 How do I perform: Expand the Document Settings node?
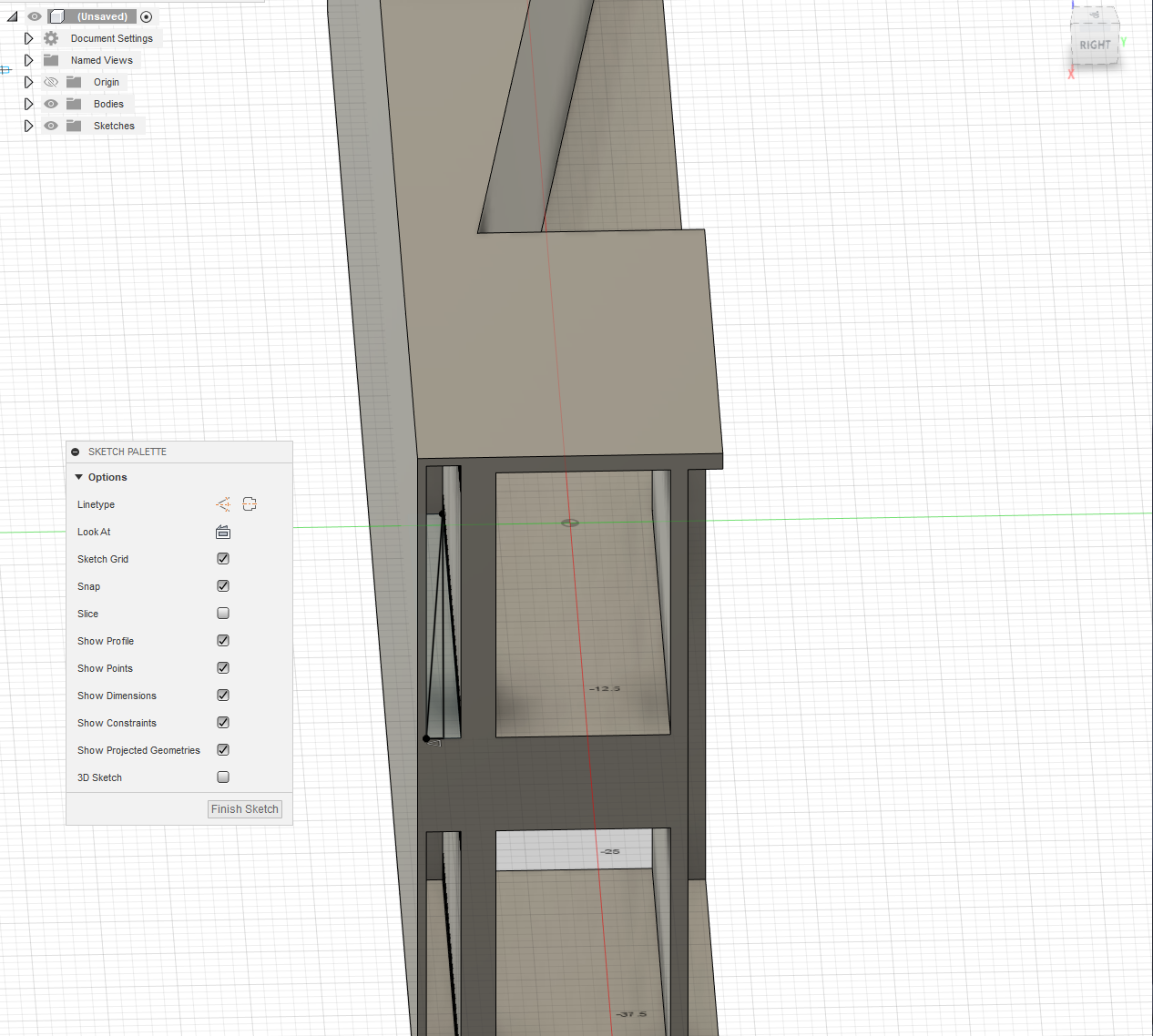click(x=28, y=38)
